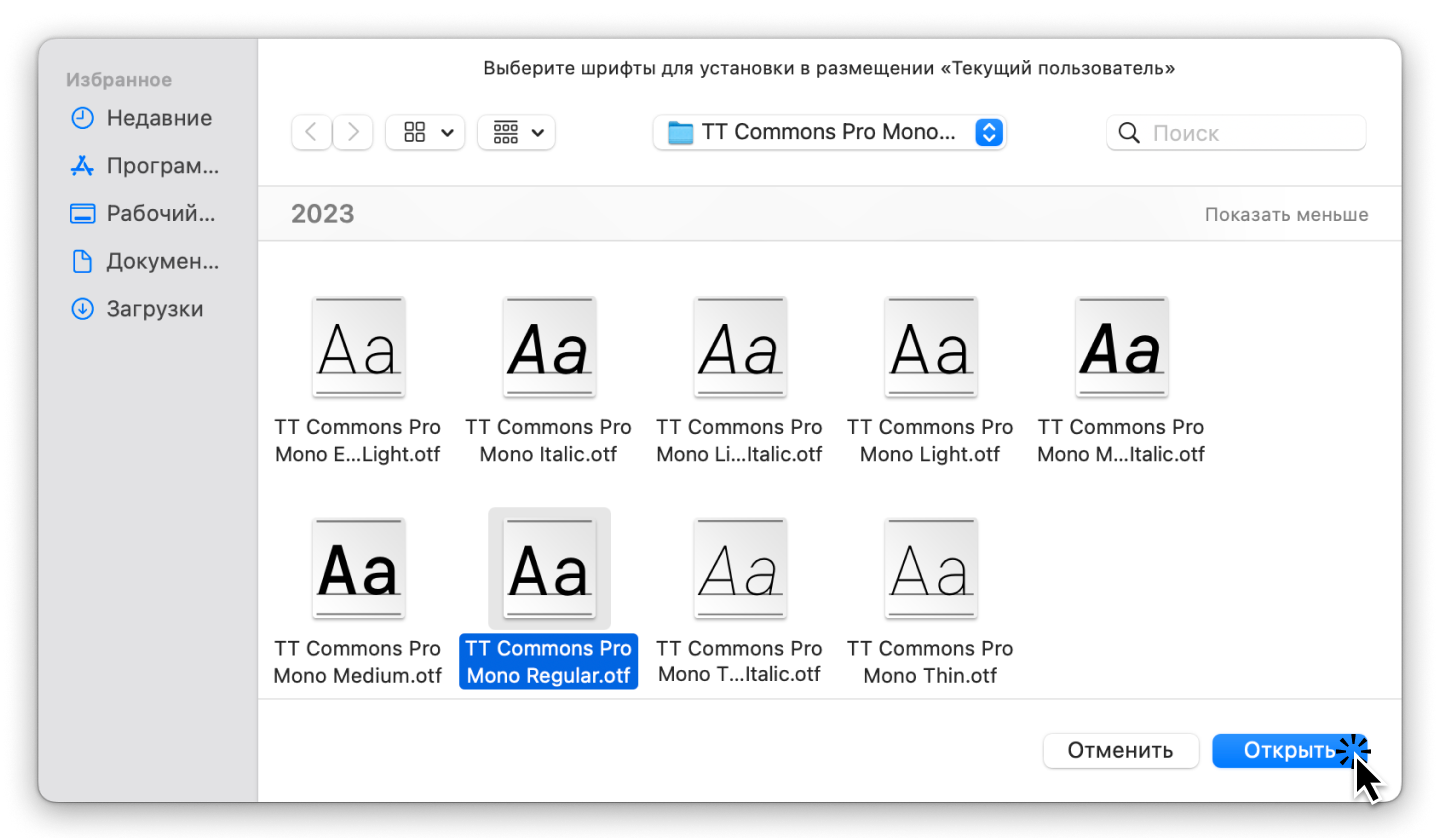Select Mono Thin.otf font thumbnail
This screenshot has width=1440, height=838.
931,568
